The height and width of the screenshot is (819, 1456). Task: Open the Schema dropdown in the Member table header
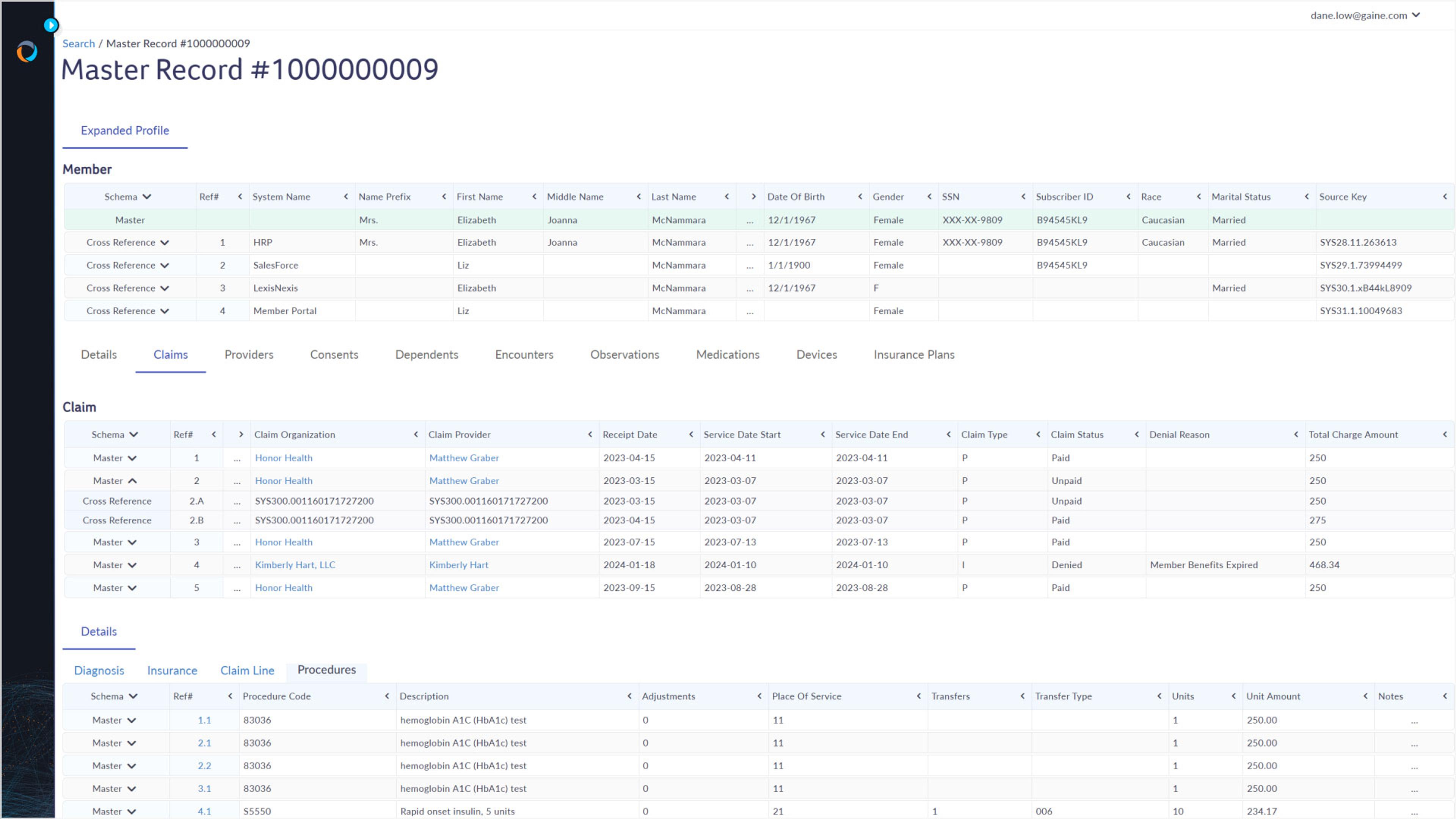(x=146, y=197)
